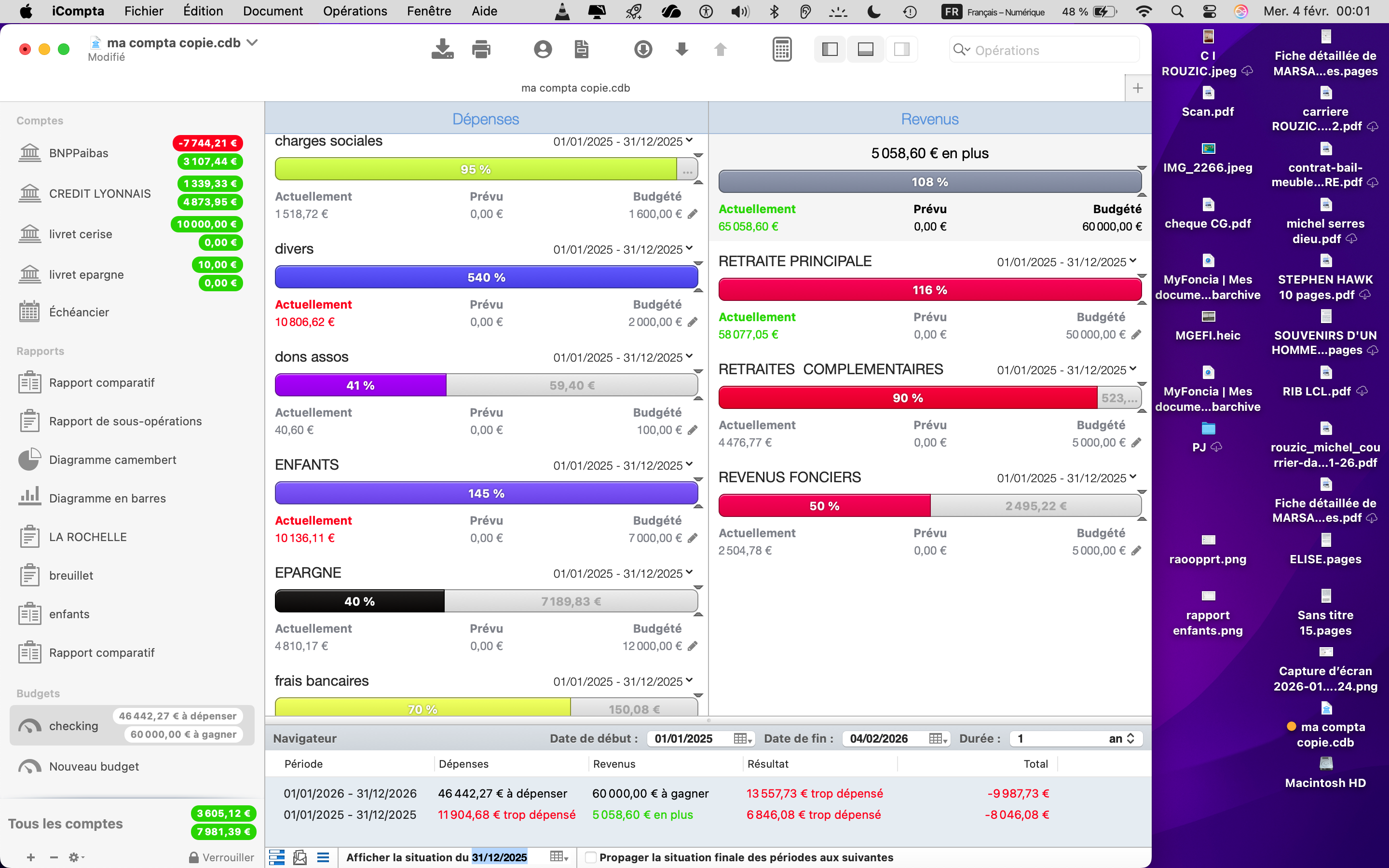This screenshot has height=868, width=1389.
Task: Open document title ma compta copie.cdb chevron
Action: [x=252, y=42]
